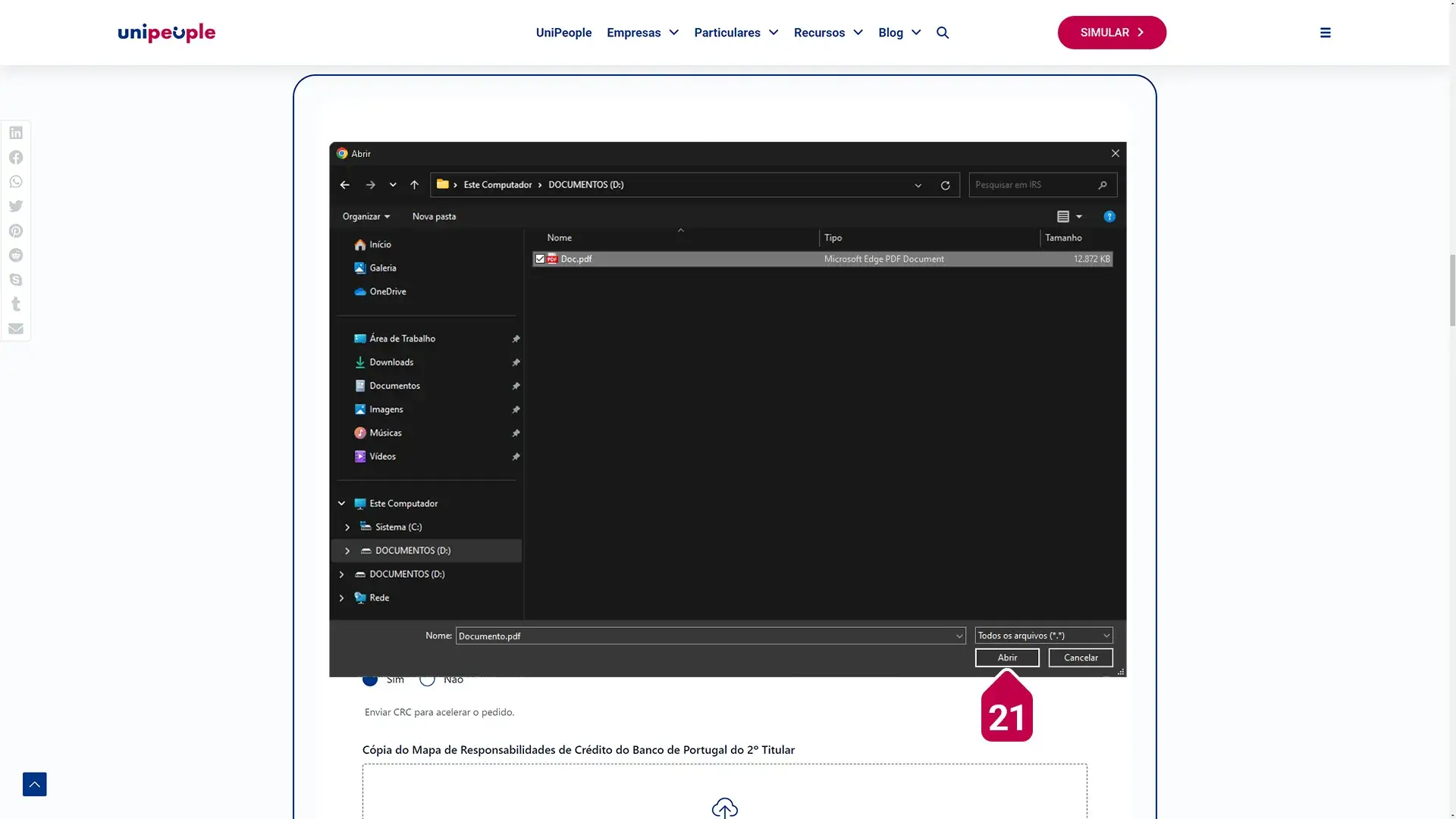Open the Recursos menu

point(828,33)
